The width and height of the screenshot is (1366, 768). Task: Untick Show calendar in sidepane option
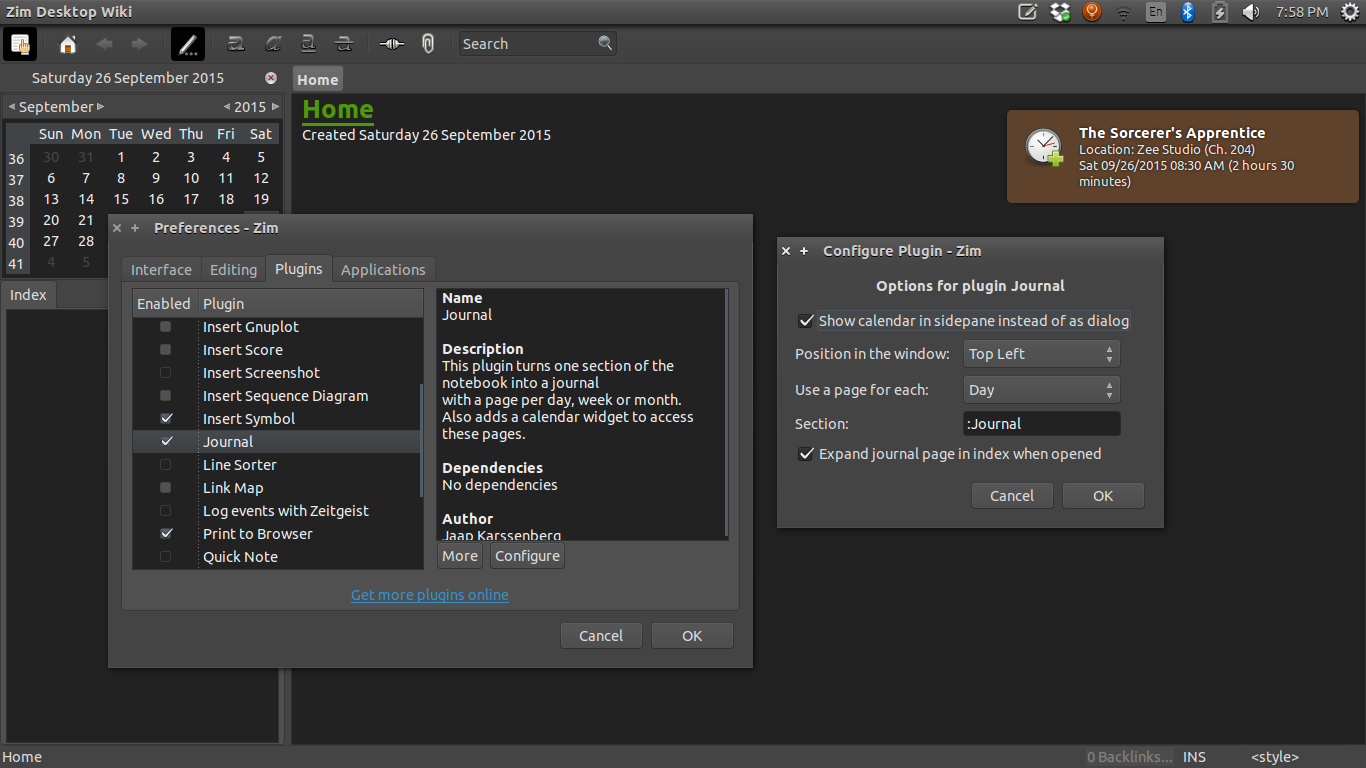click(806, 321)
